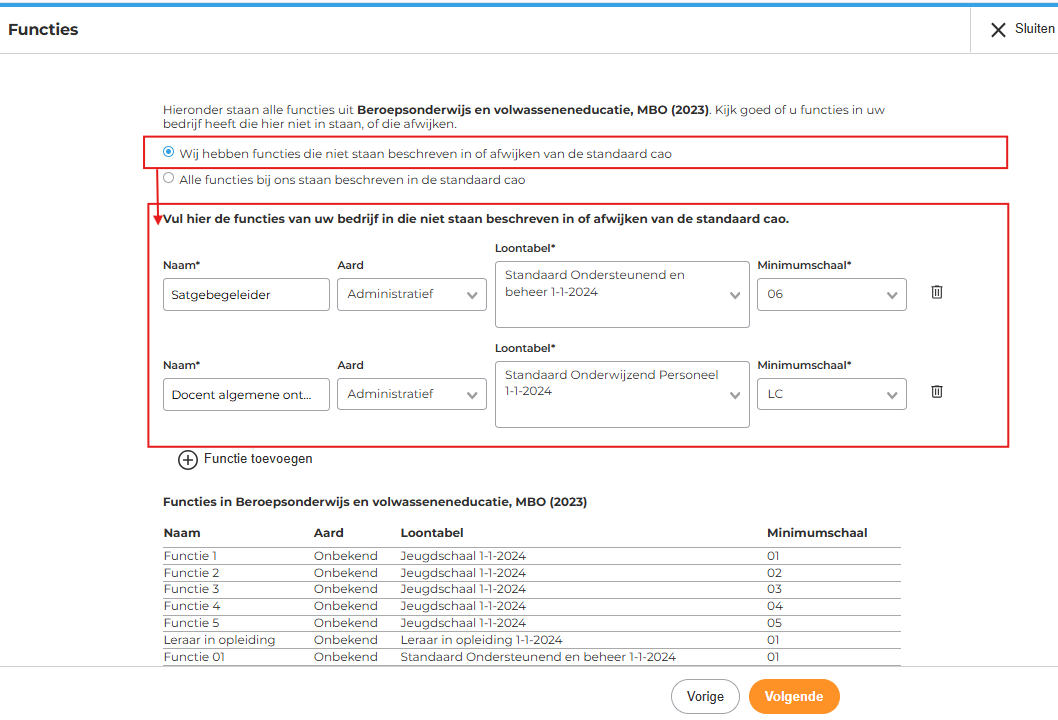Click the plus icon to add a function
This screenshot has height=720, width=1058.
tap(188, 459)
